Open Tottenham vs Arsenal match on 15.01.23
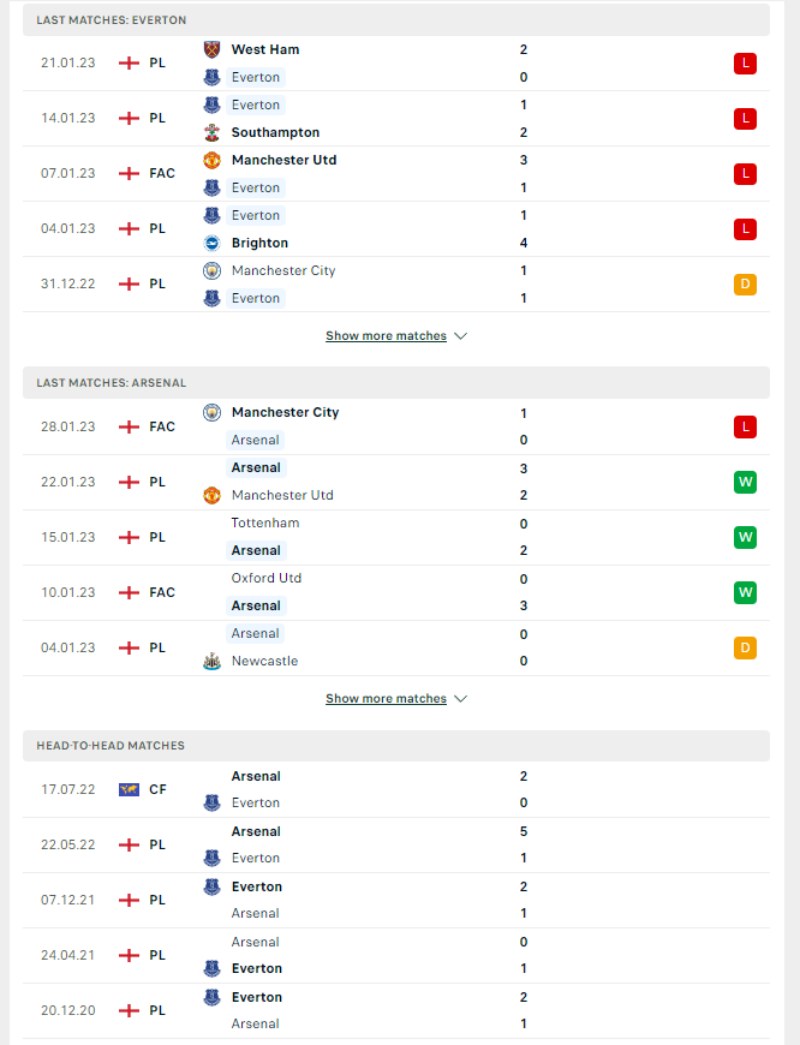 [x=396, y=537]
